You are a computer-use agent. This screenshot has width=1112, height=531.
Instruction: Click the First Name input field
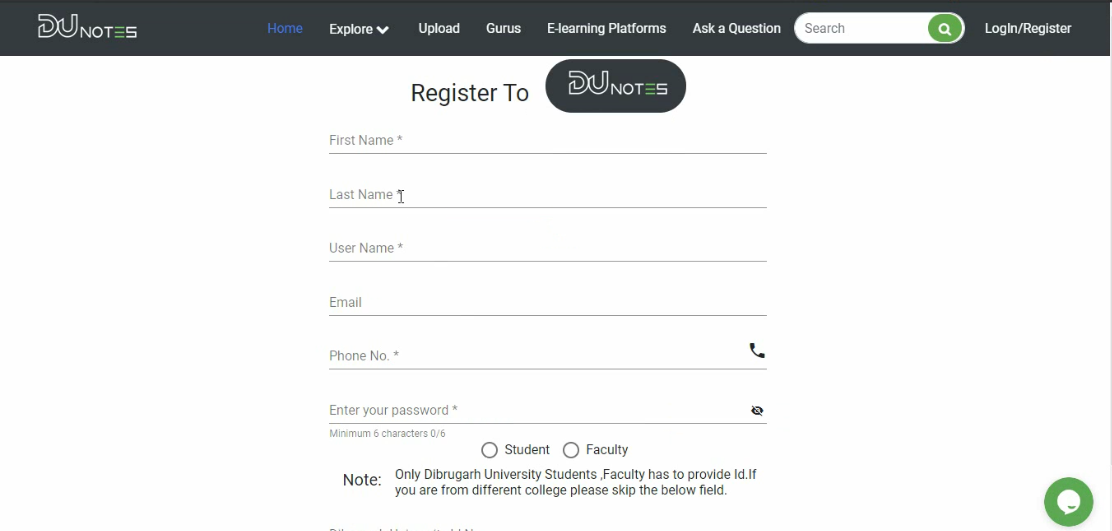547,140
